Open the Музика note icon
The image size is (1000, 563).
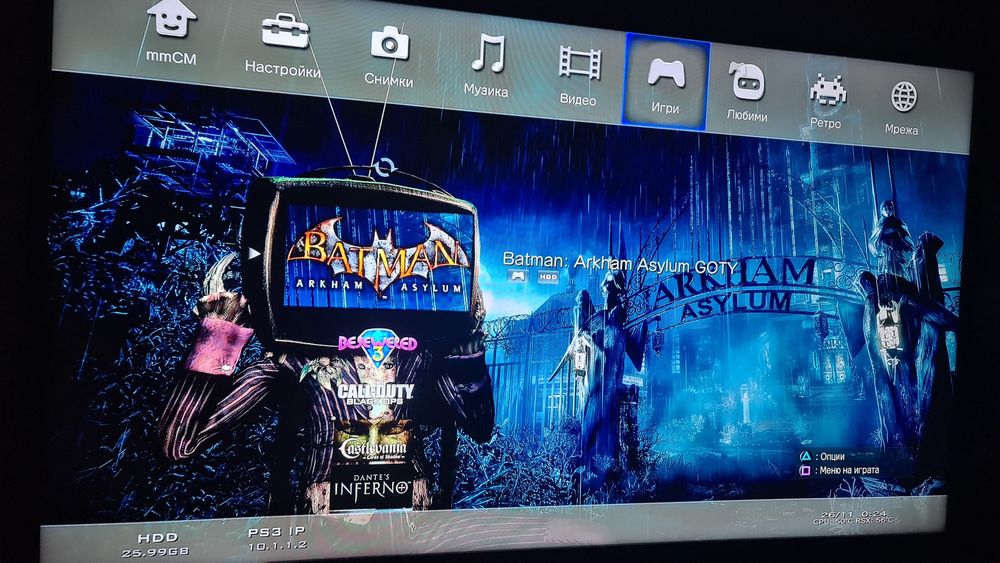click(489, 54)
